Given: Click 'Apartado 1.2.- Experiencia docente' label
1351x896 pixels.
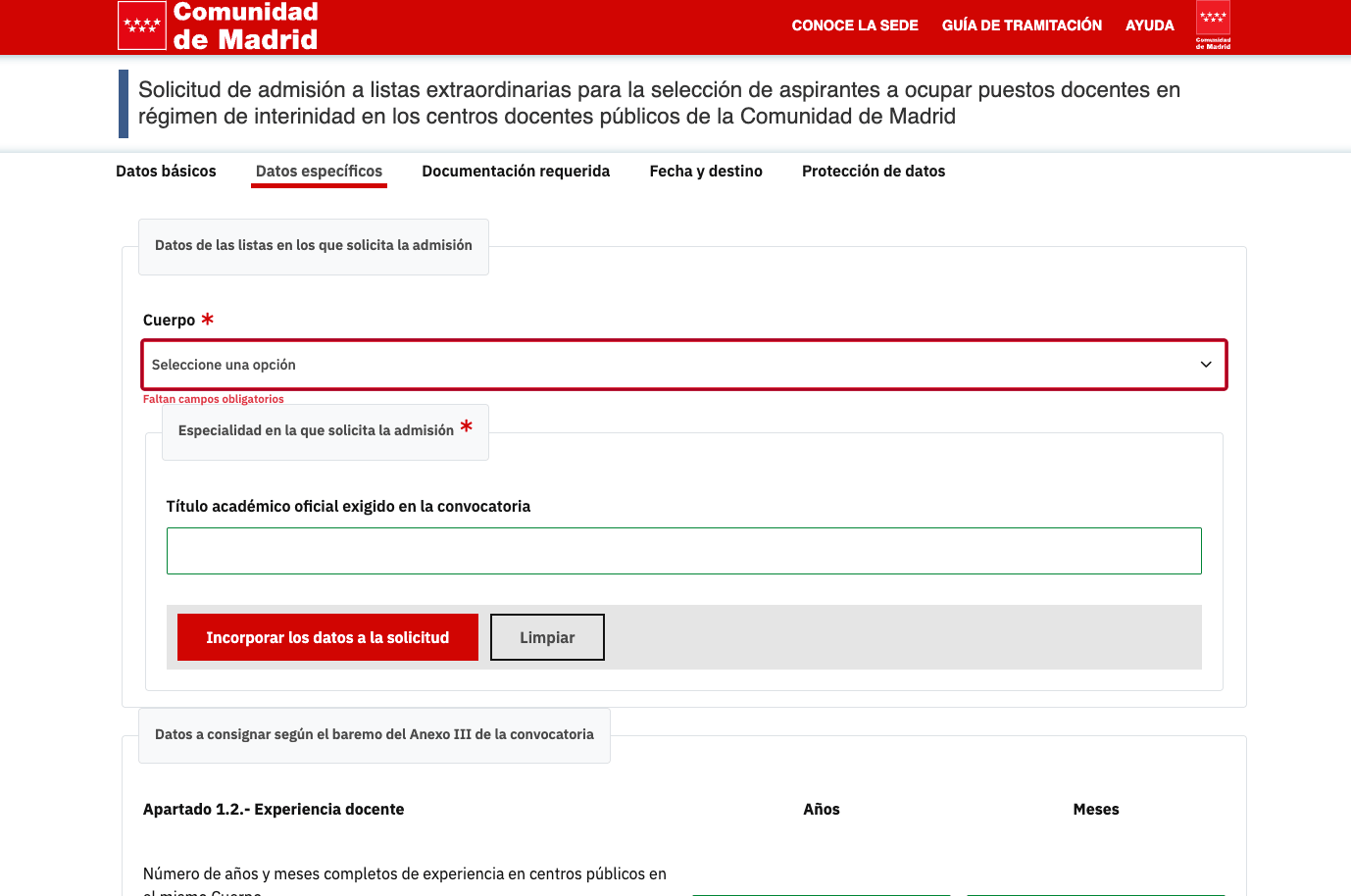Looking at the screenshot, I should [x=274, y=809].
